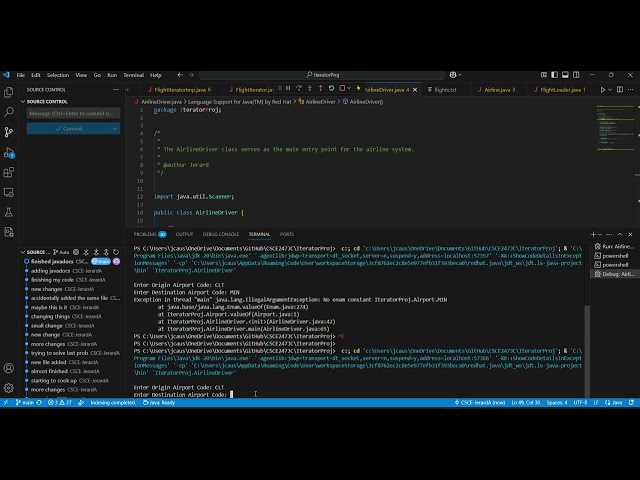Pull changes in graph toolbar

(96, 252)
